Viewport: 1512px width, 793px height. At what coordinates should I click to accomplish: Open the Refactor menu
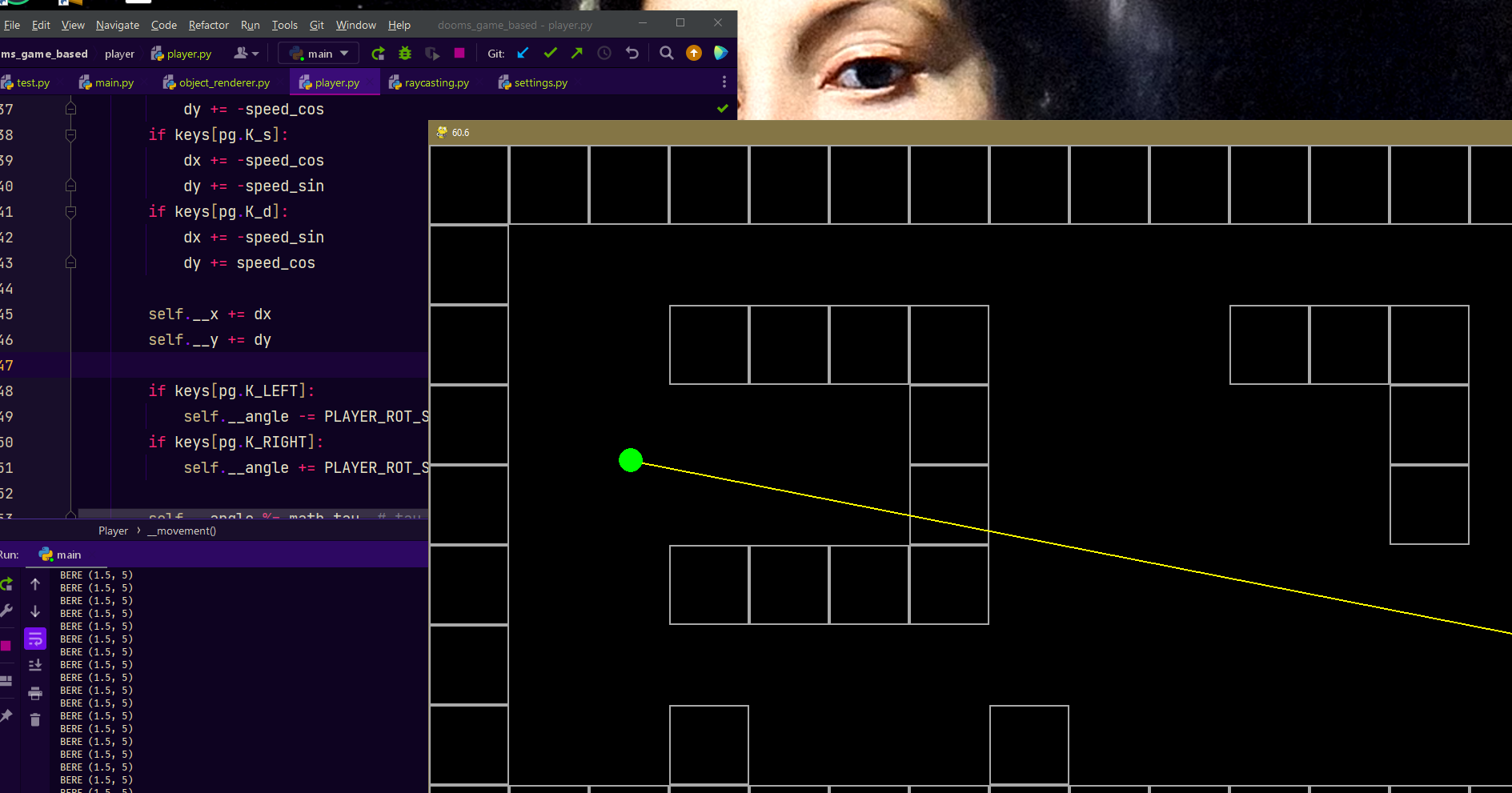pyautogui.click(x=208, y=25)
